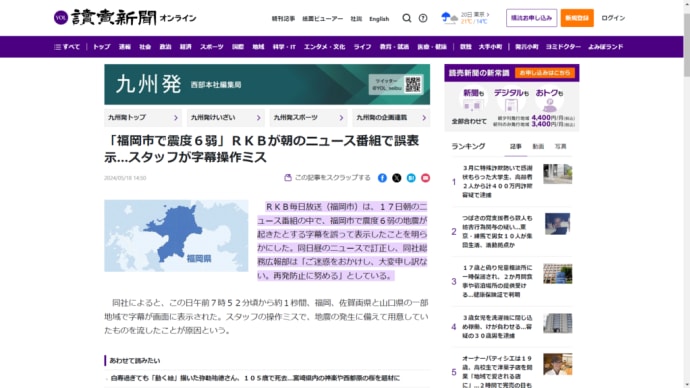Open the search magnifier icon
The height and width of the screenshot is (388, 690).
click(x=407, y=18)
